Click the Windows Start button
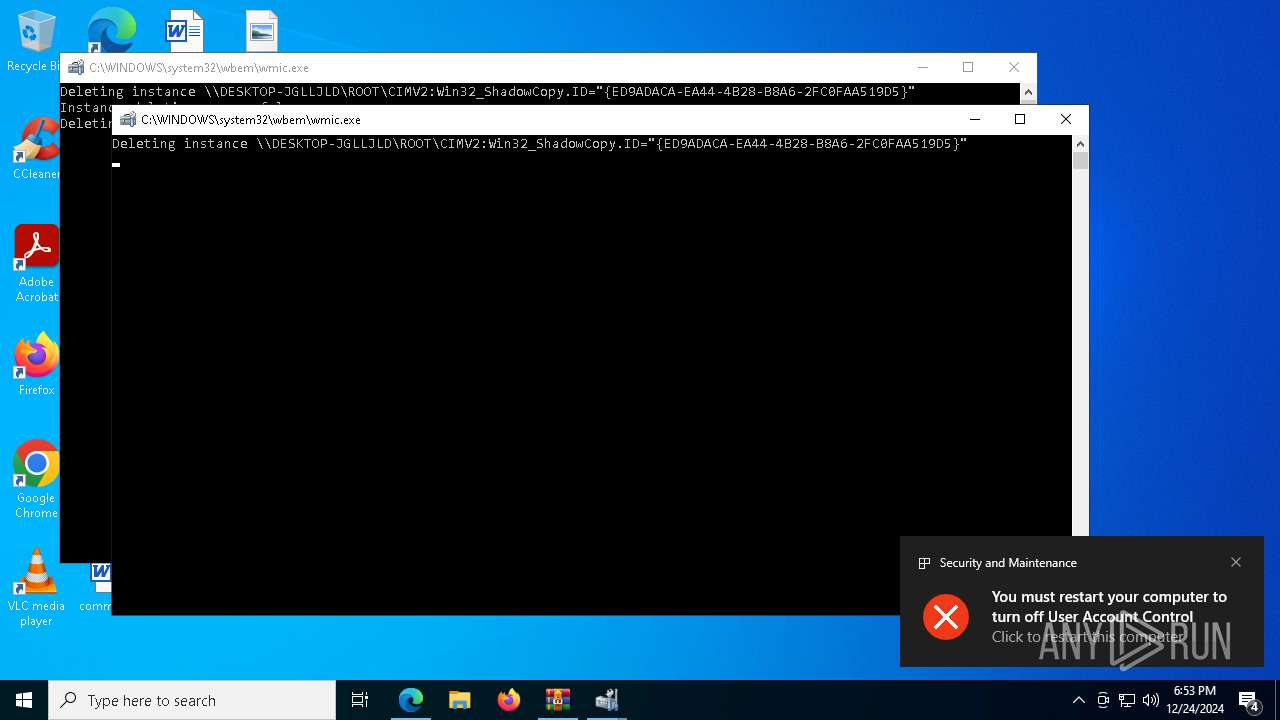Image resolution: width=1280 pixels, height=720 pixels. (24, 700)
